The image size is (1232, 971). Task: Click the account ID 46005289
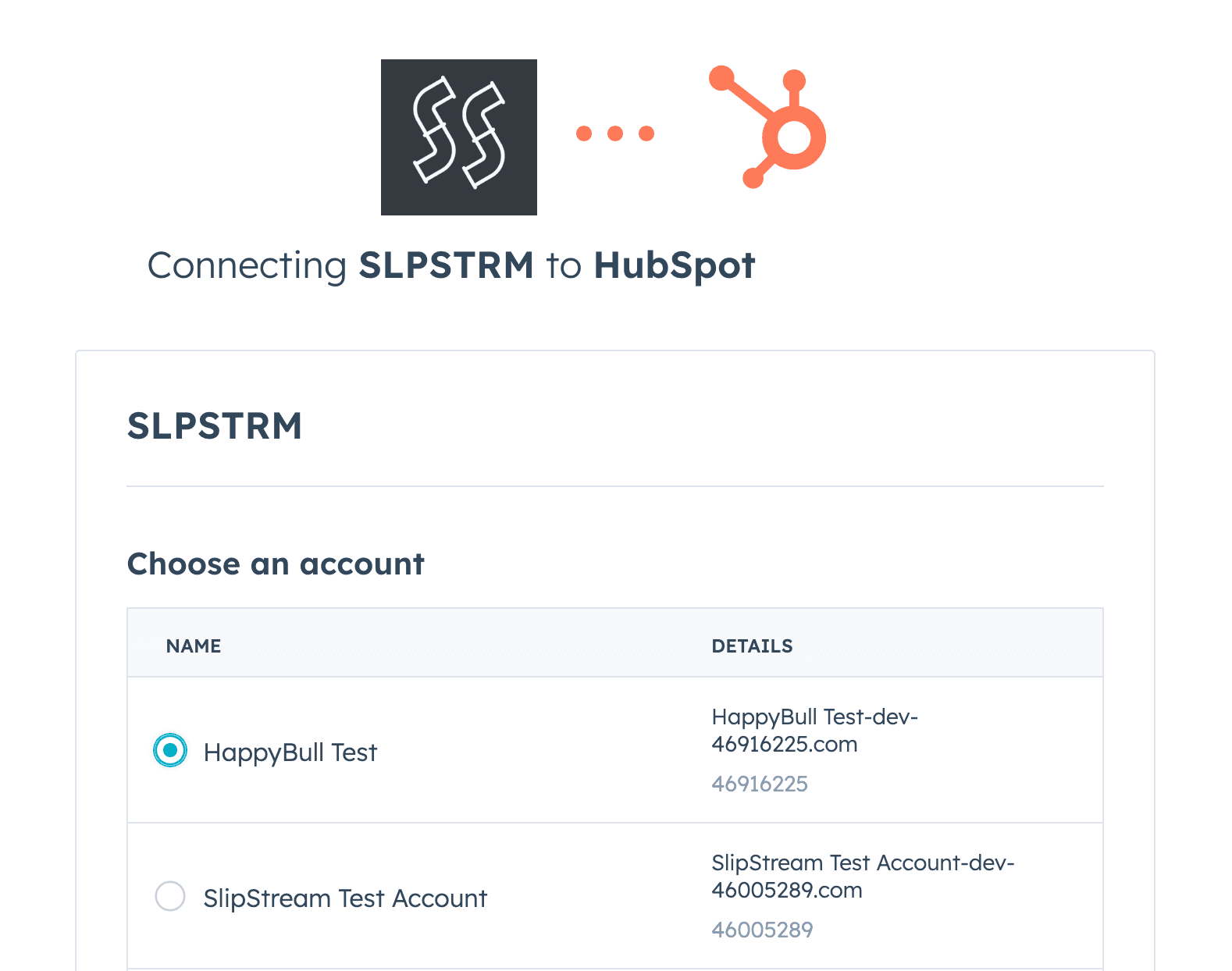(x=762, y=929)
